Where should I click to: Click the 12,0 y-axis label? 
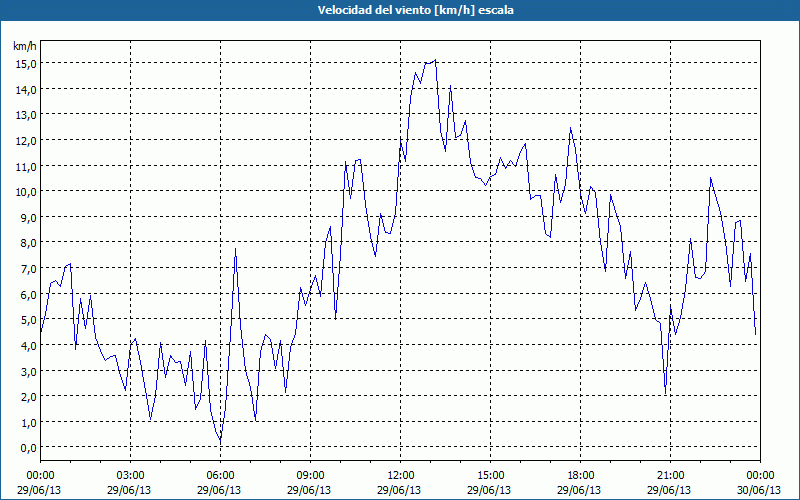[x=26, y=141]
